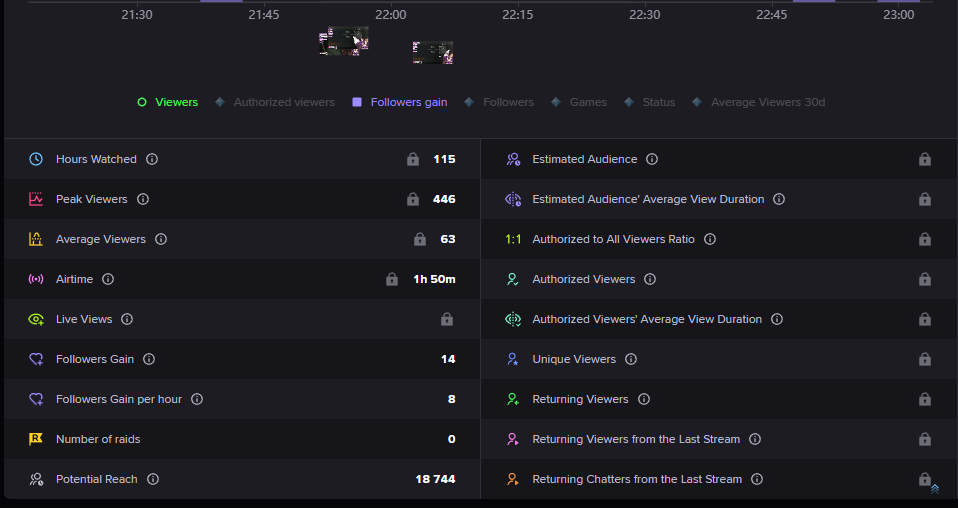This screenshot has height=508, width=958.
Task: Click the Followers Gain value 14
Action: [x=448, y=359]
